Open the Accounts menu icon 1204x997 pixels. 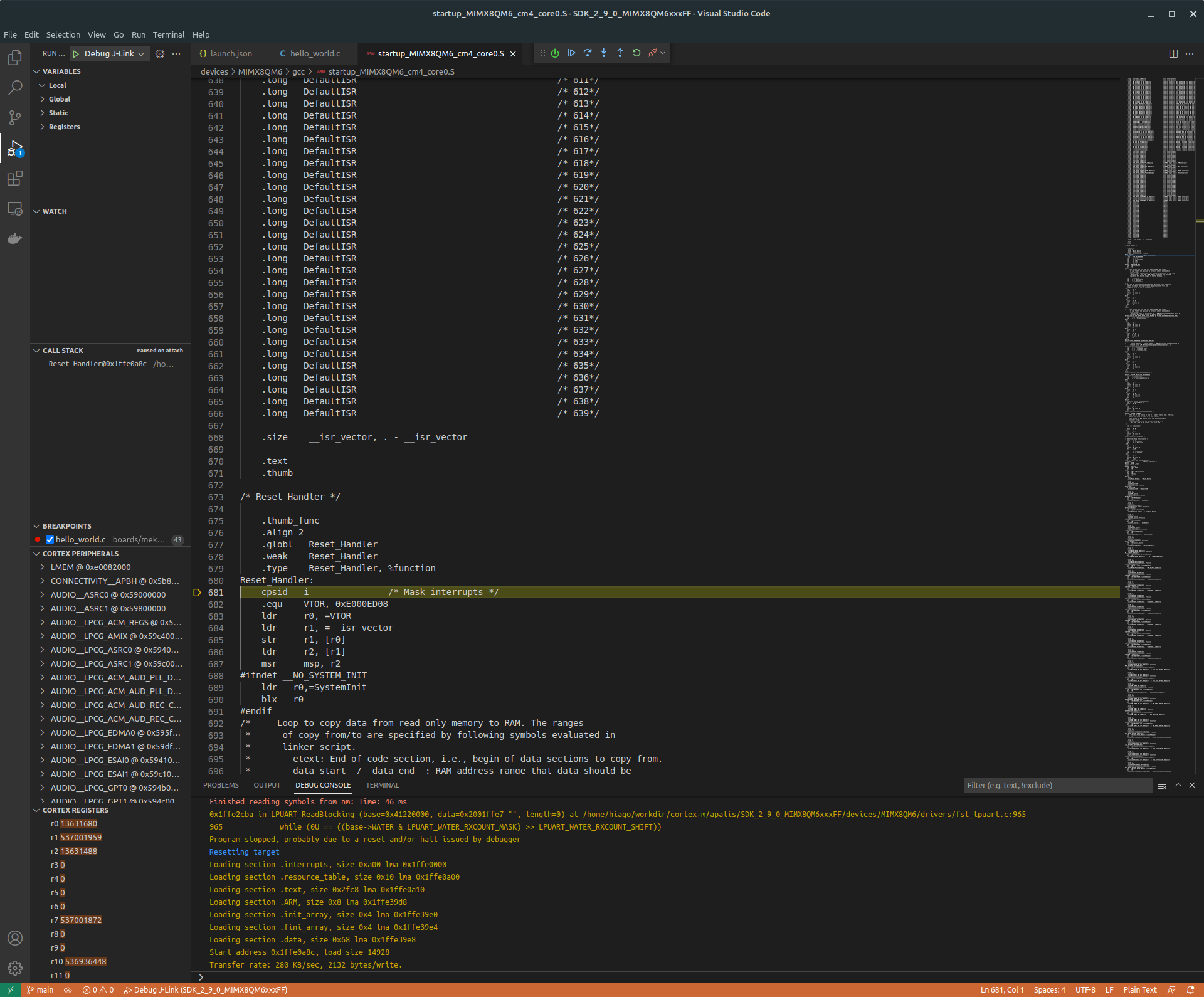click(15, 938)
